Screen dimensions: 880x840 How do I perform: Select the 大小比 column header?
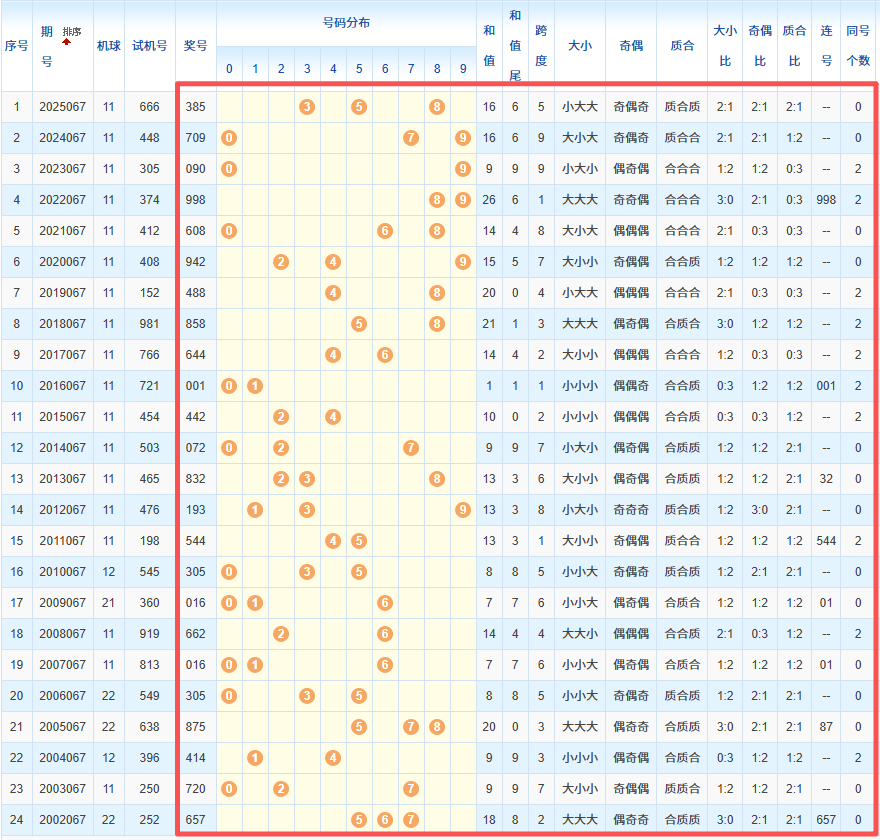click(x=725, y=46)
